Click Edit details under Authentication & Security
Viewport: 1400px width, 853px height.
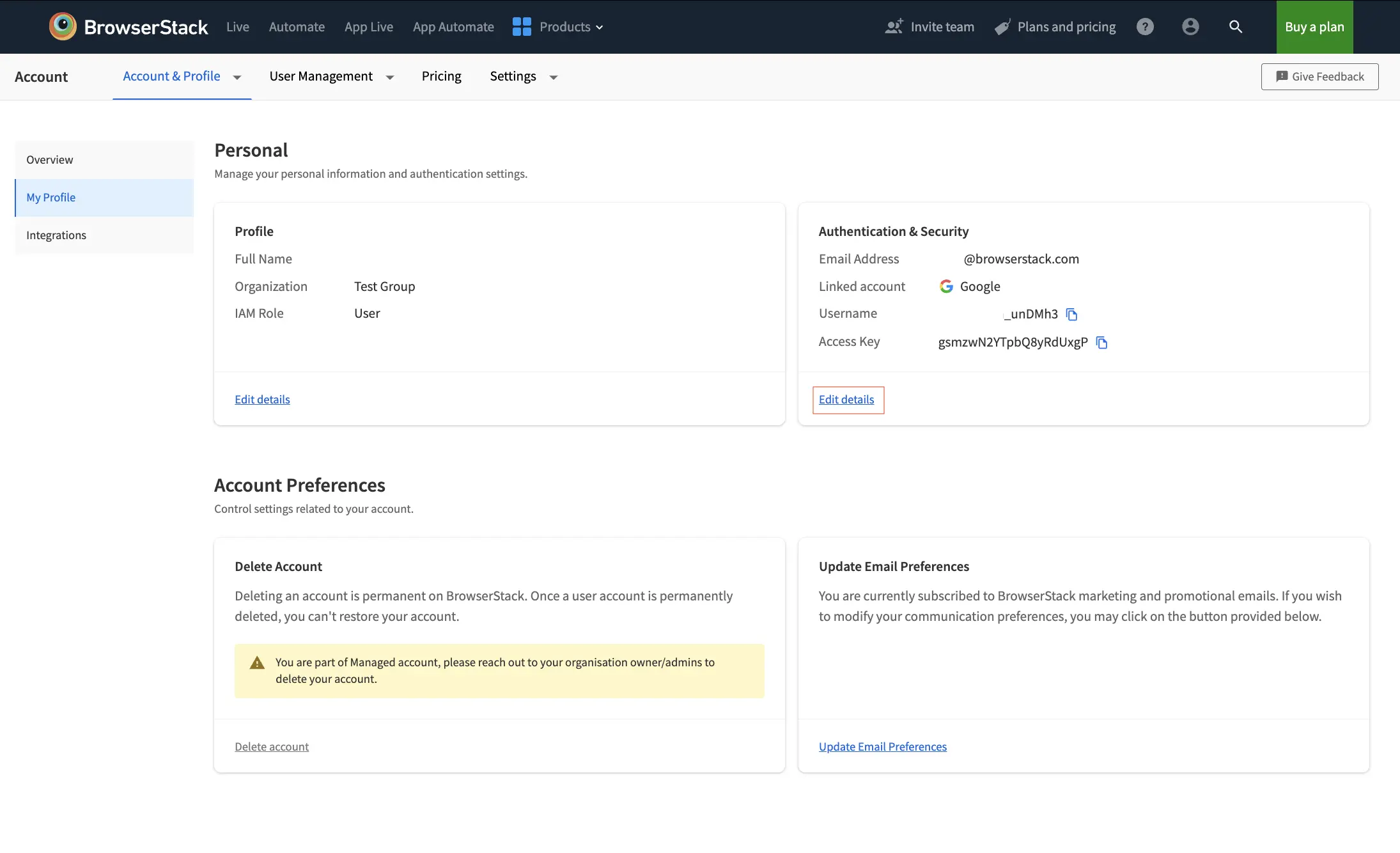846,400
